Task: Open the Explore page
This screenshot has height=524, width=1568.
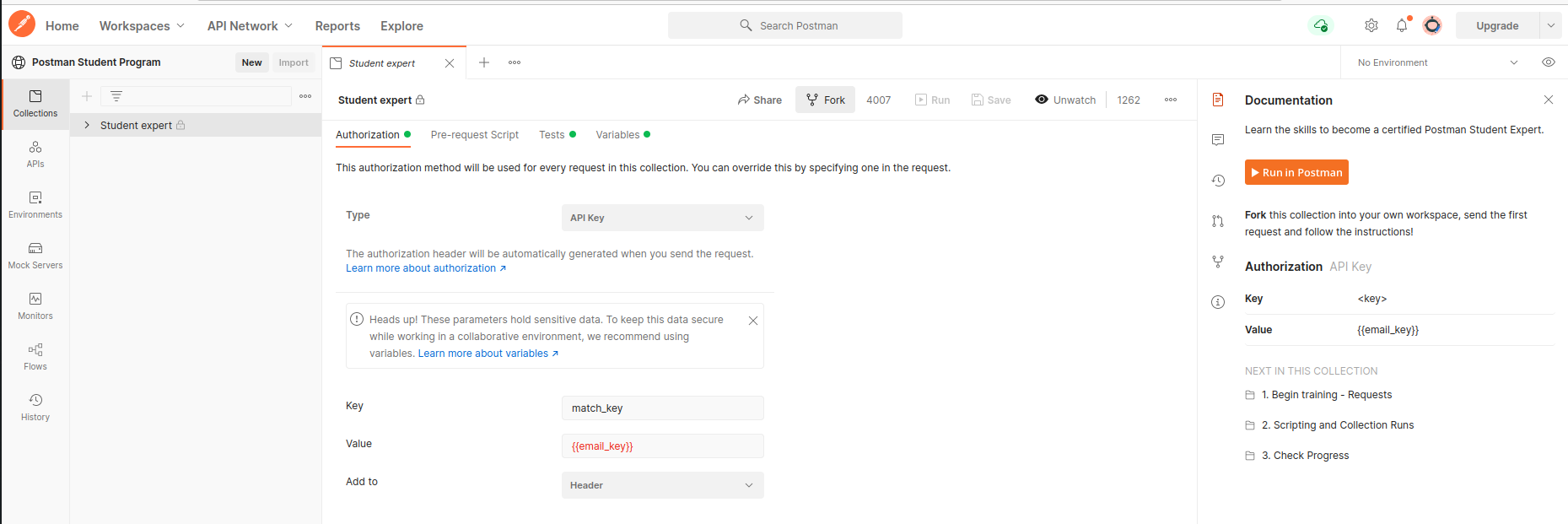Action: 401,26
